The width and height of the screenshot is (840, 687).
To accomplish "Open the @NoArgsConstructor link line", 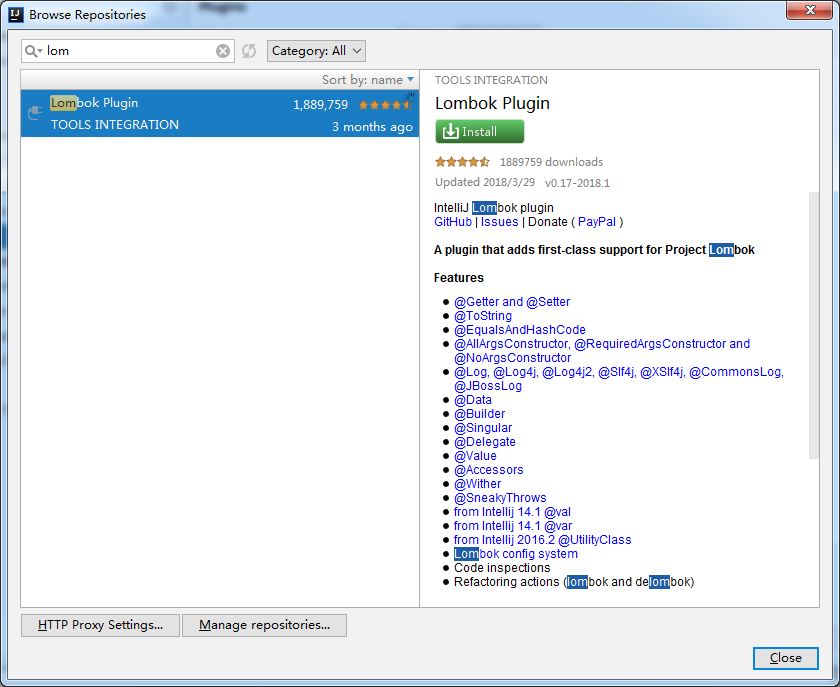I will click(513, 357).
